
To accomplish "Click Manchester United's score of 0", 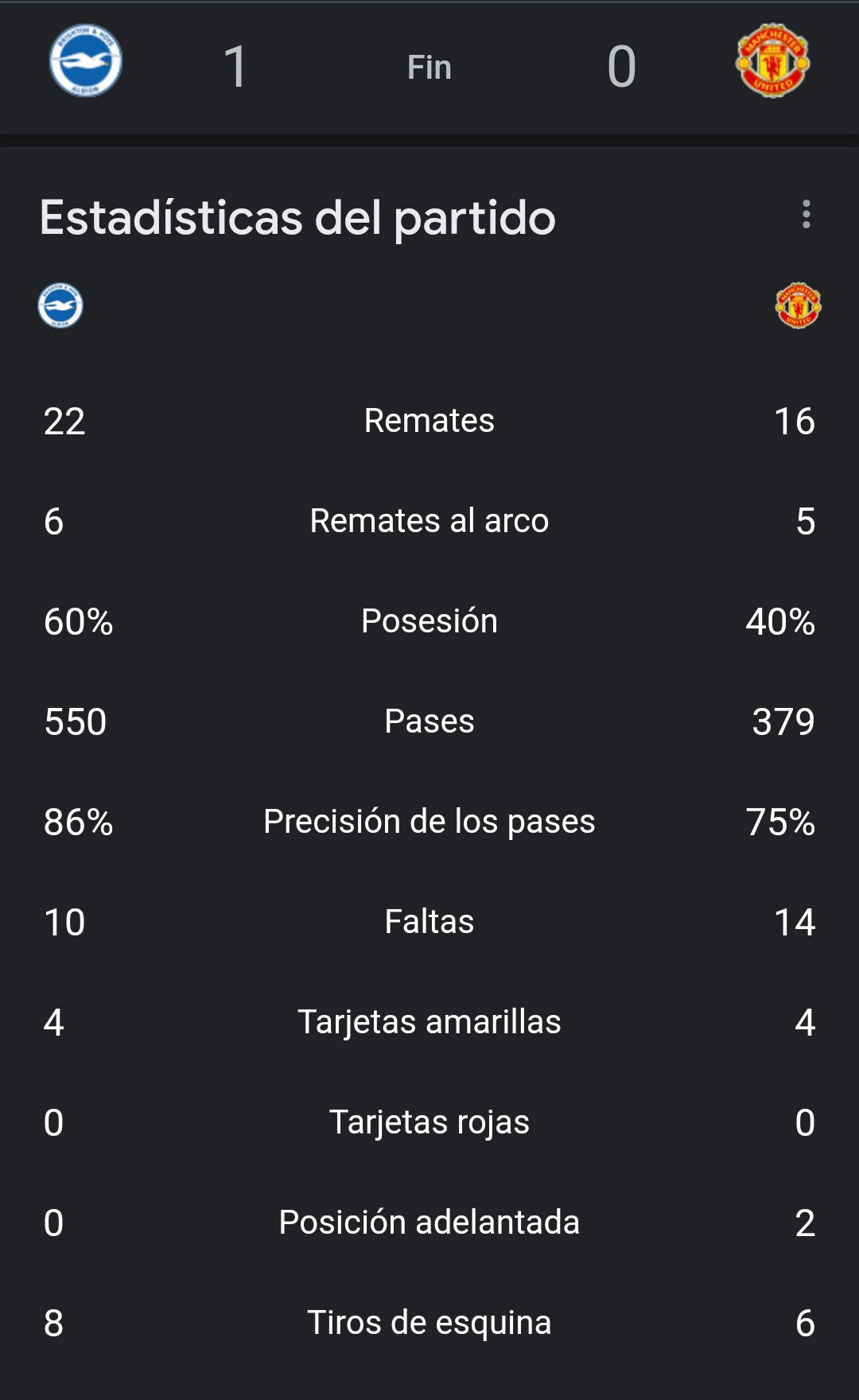I will coord(621,66).
